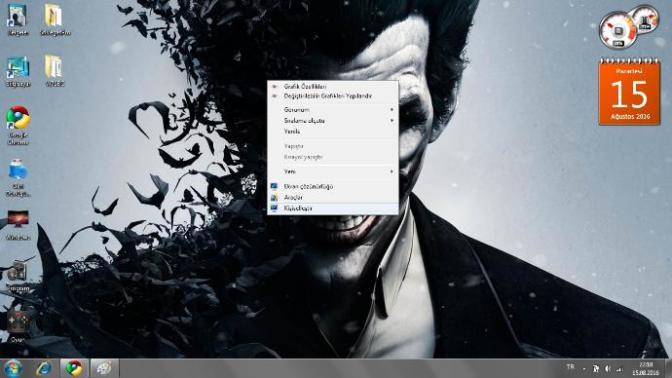Click the small memory dial on the gadget
Image resolution: width=672 pixels, height=378 pixels.
pyautogui.click(x=645, y=18)
